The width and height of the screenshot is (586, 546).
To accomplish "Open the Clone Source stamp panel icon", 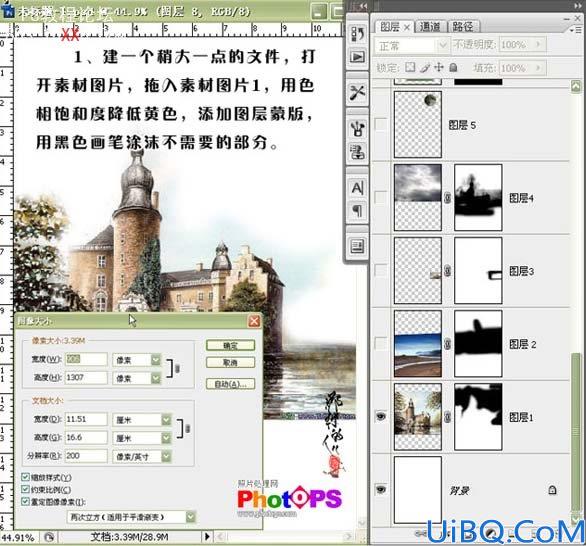I will 357,152.
